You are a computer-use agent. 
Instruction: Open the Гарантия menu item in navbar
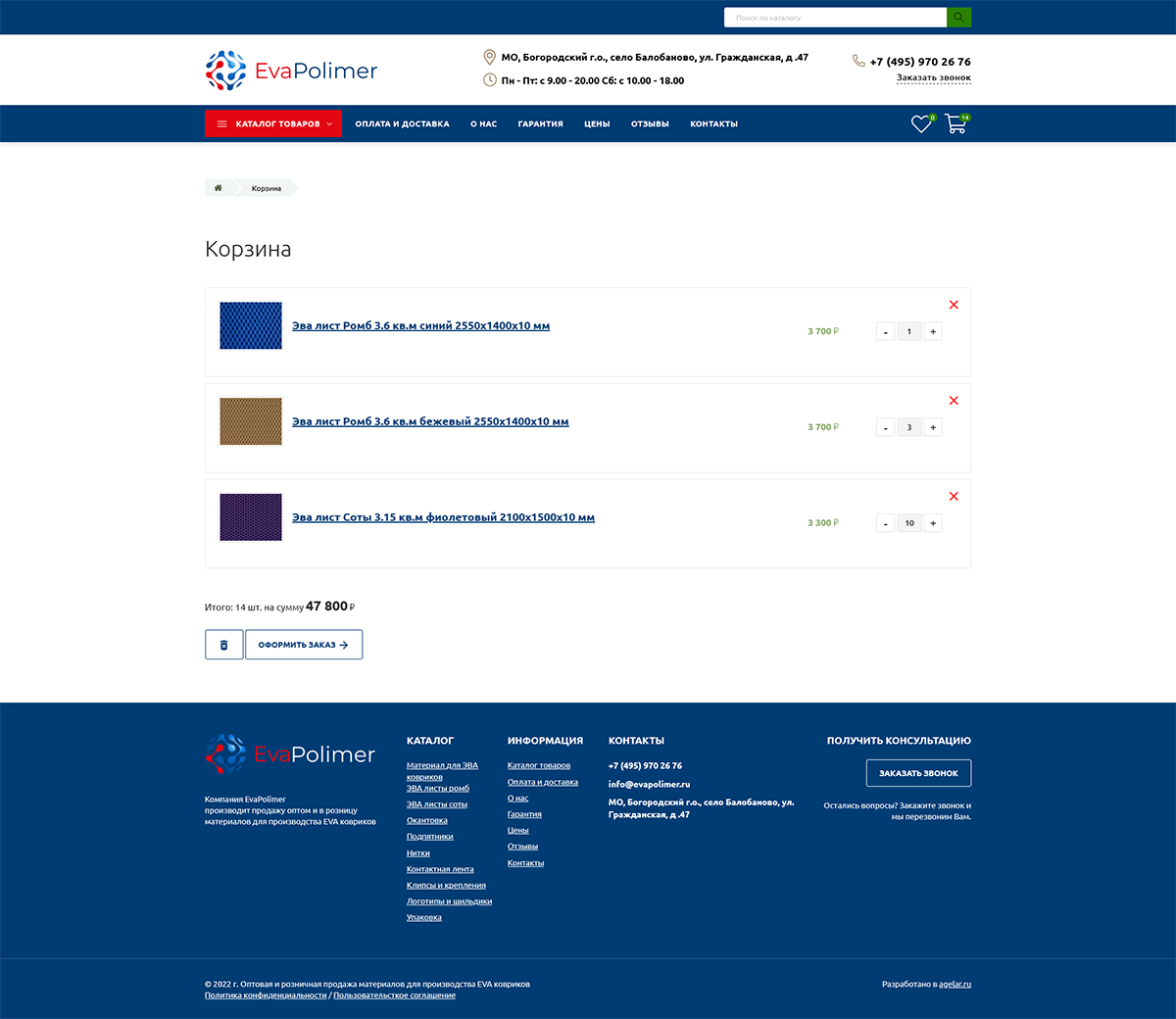pos(540,124)
